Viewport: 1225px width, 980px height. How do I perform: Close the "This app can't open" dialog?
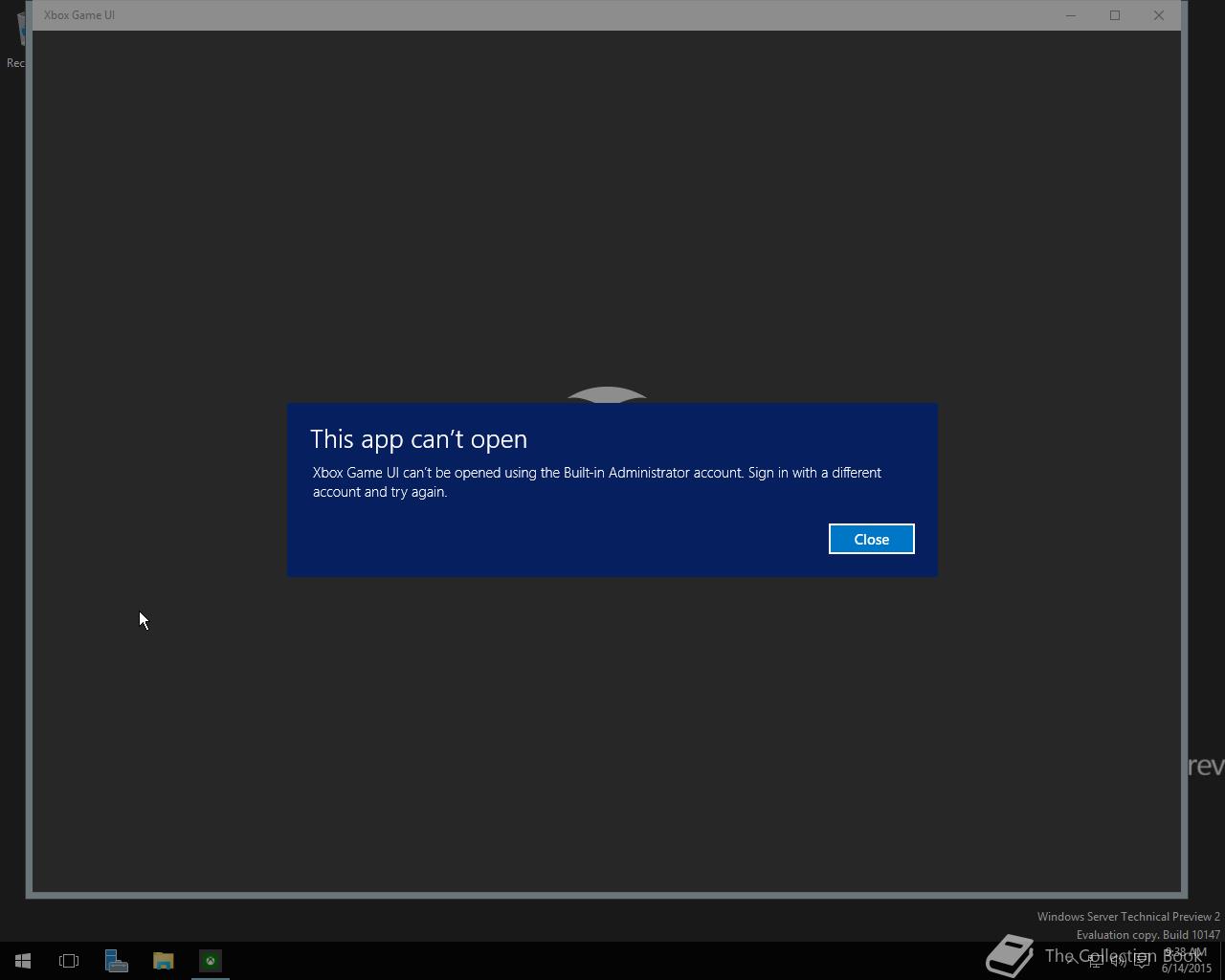(871, 539)
